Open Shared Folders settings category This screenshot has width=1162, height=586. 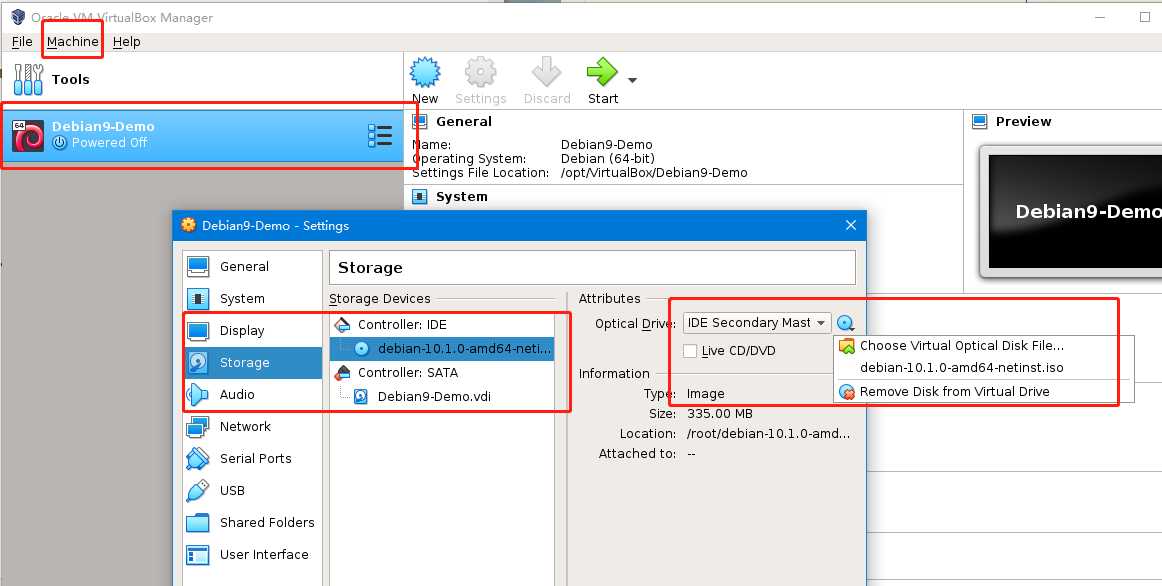(252, 522)
